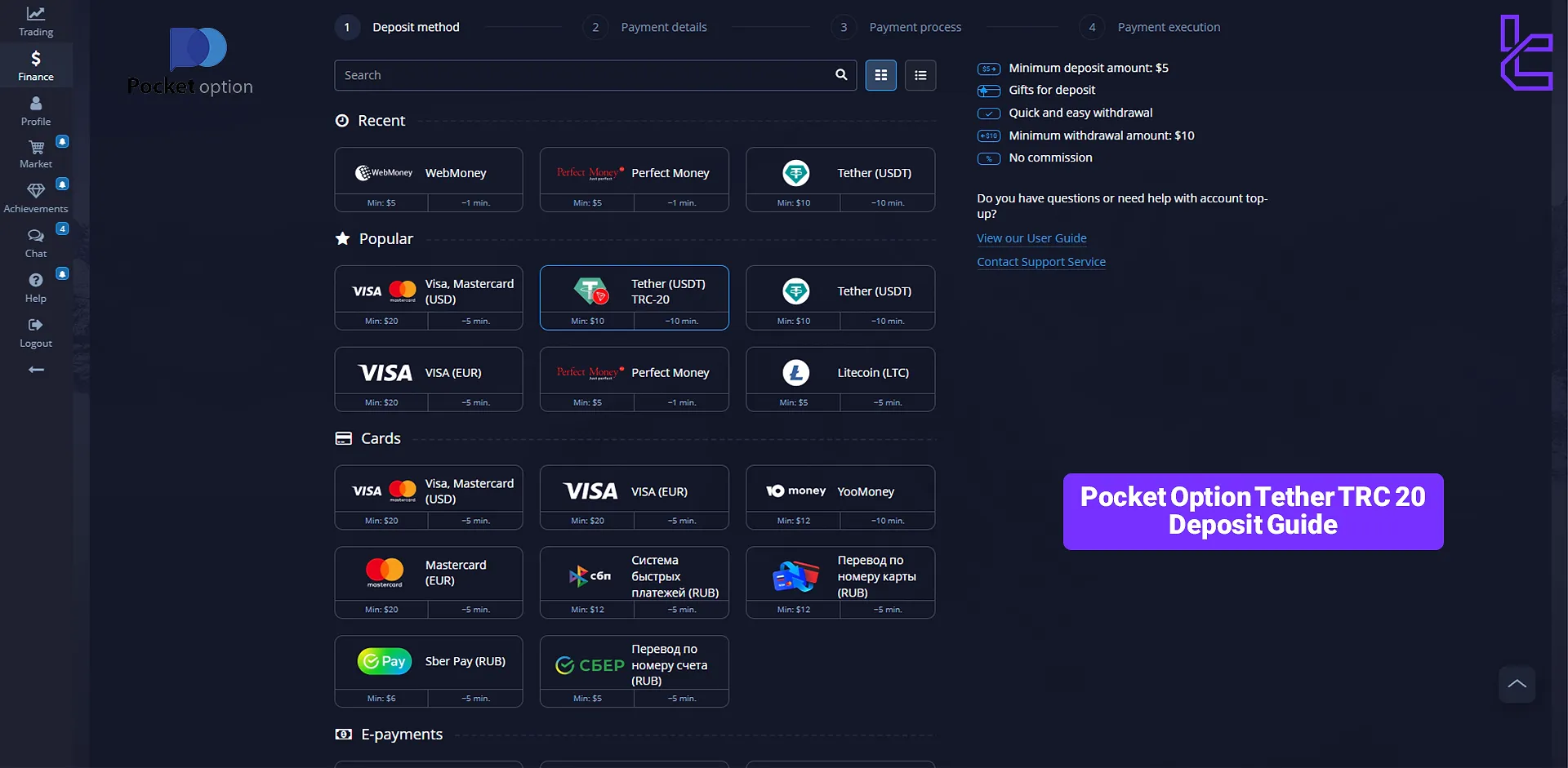The width and height of the screenshot is (1568, 768).
Task: Open the Chat bubble icon
Action: tap(36, 236)
